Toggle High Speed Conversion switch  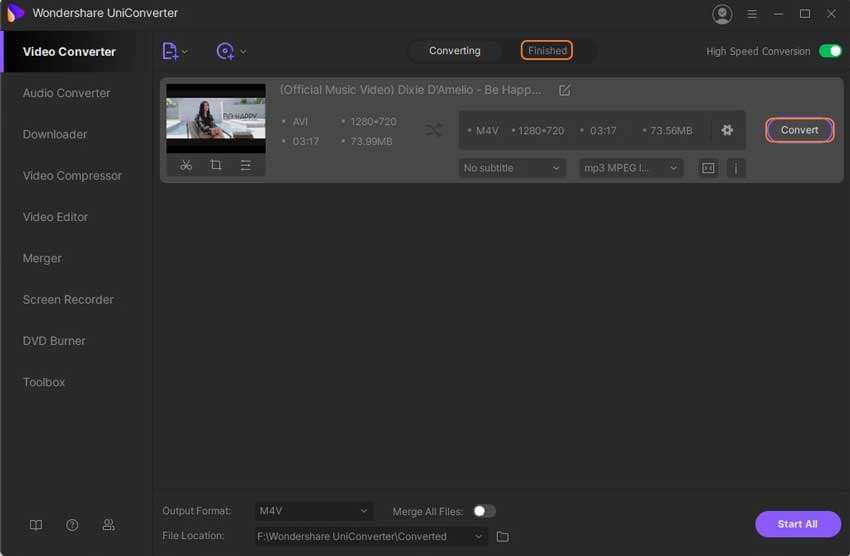click(x=830, y=51)
